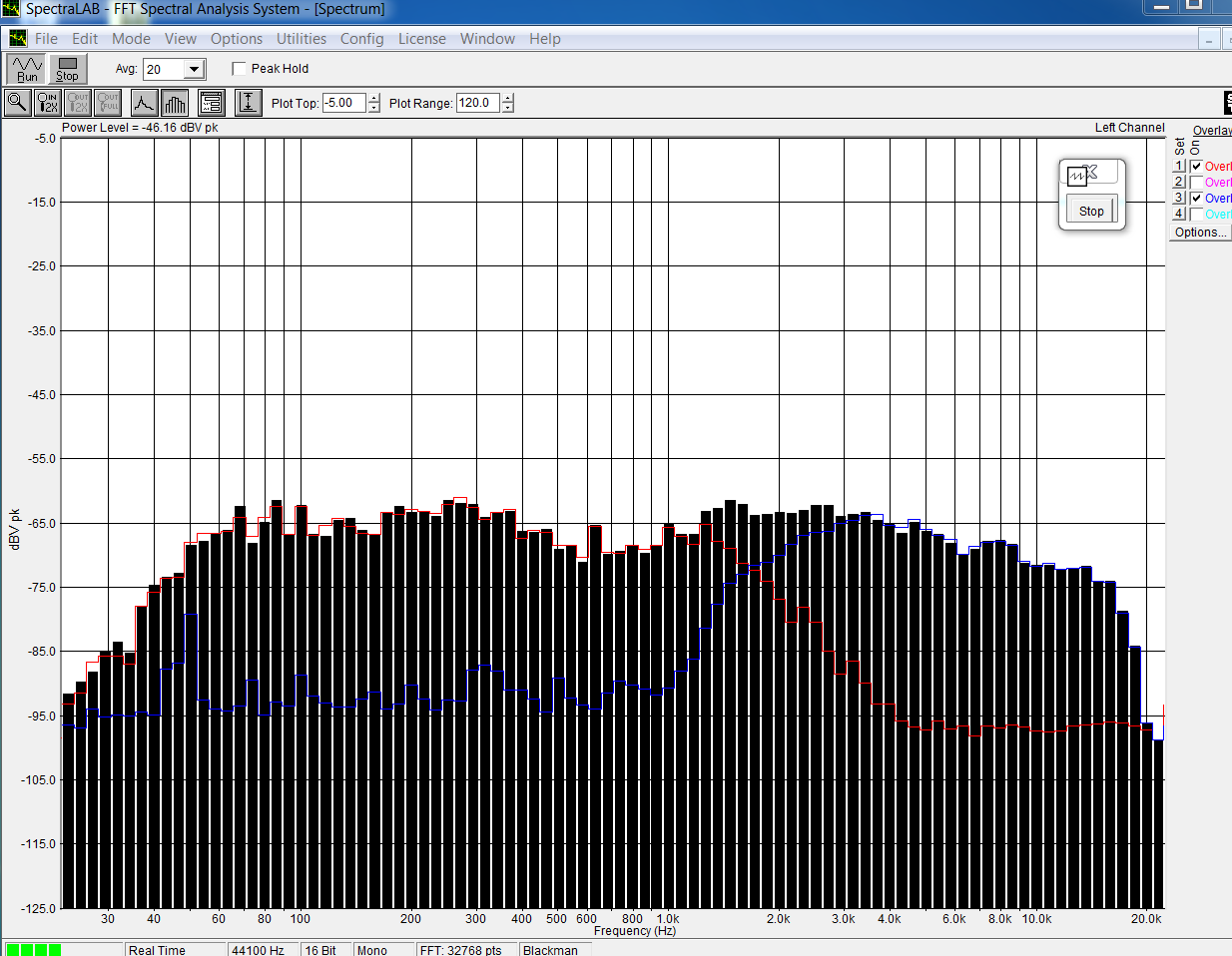Switch to line graph plot icon
This screenshot has width=1232, height=956.
tap(145, 102)
